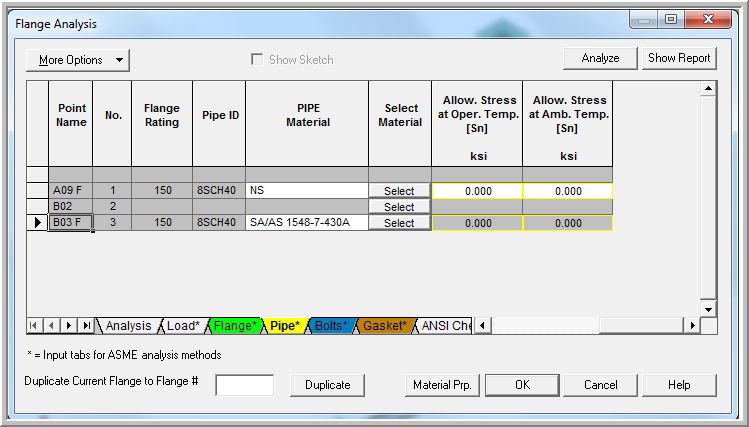The width and height of the screenshot is (749, 427).
Task: Click the horizontal scrollbar right arrow
Action: click(692, 326)
